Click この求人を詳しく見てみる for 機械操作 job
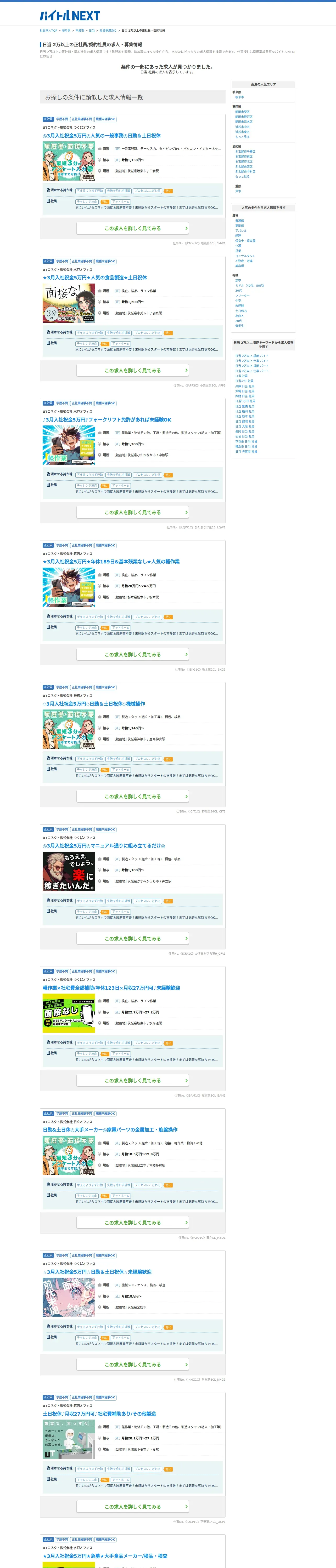 (132, 796)
